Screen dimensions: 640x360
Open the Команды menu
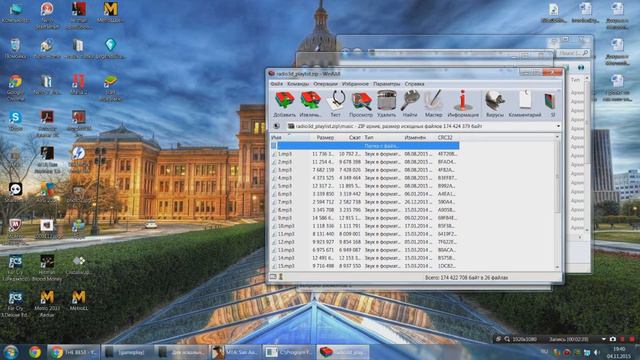coord(298,84)
